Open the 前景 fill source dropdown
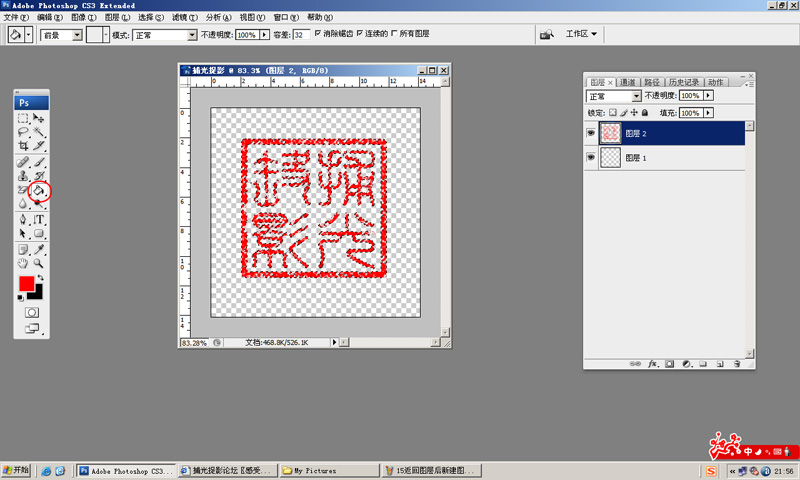The image size is (800, 480). click(x=77, y=35)
